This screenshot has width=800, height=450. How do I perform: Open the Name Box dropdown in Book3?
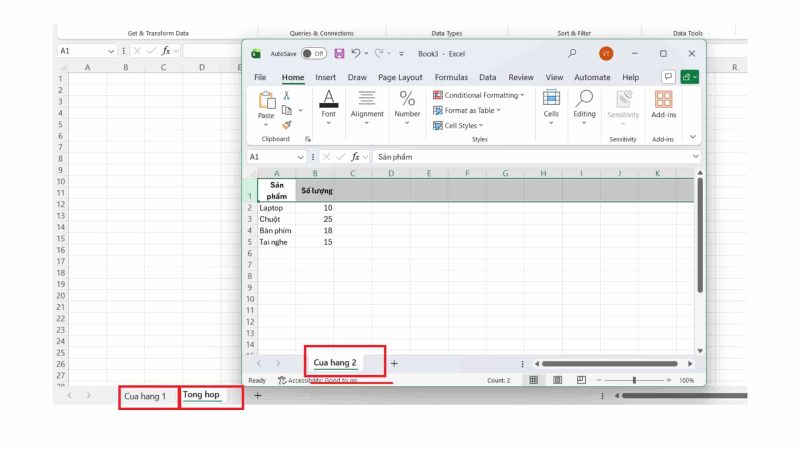point(300,157)
